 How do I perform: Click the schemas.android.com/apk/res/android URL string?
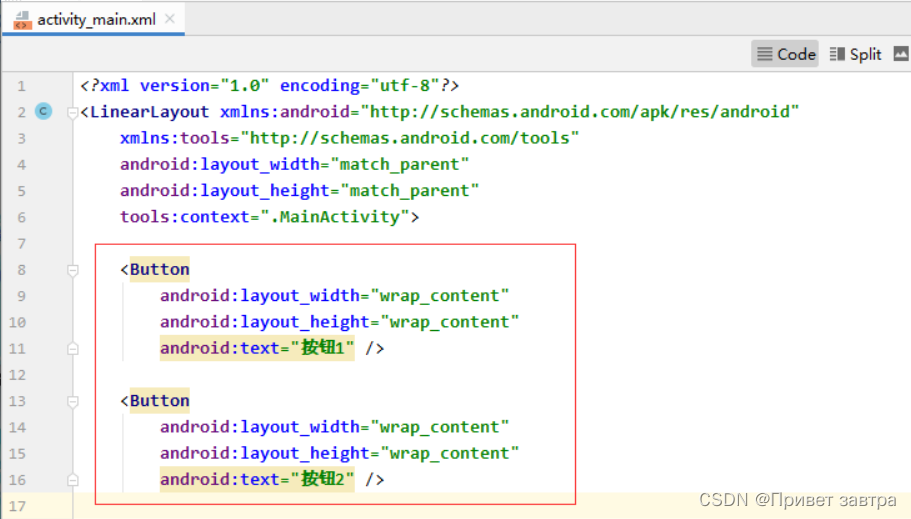[580, 112]
